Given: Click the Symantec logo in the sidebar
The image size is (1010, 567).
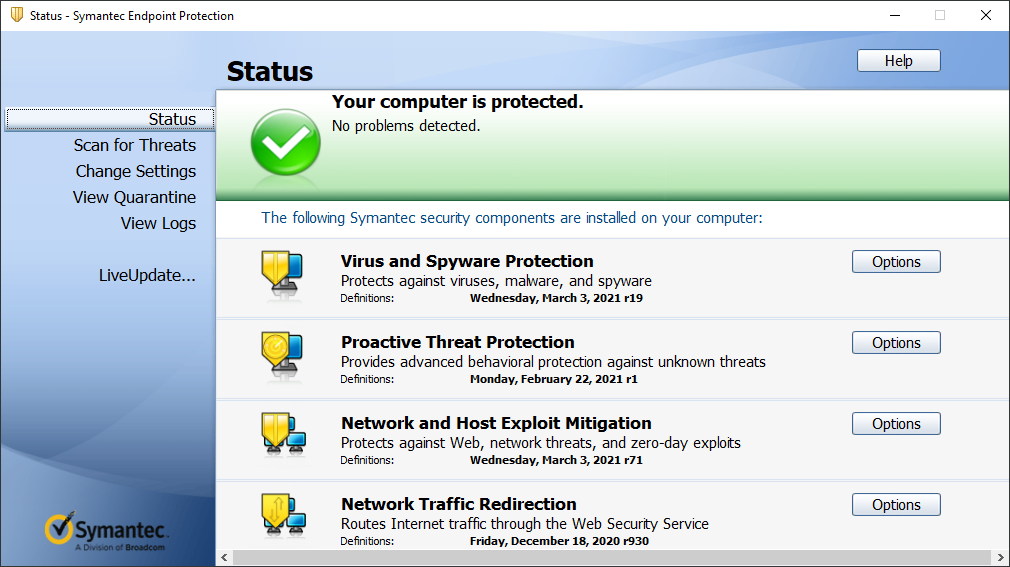Looking at the screenshot, I should coord(107,532).
